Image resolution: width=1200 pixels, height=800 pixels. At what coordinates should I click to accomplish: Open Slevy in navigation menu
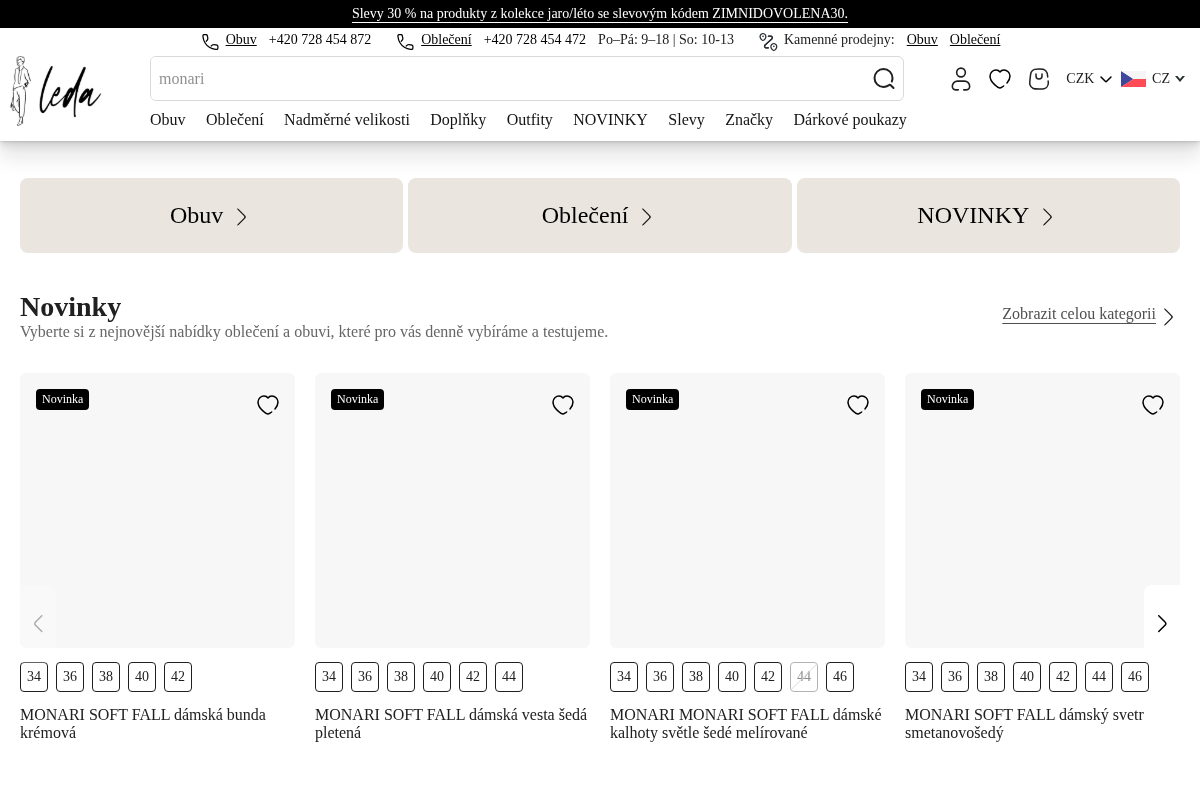[686, 120]
